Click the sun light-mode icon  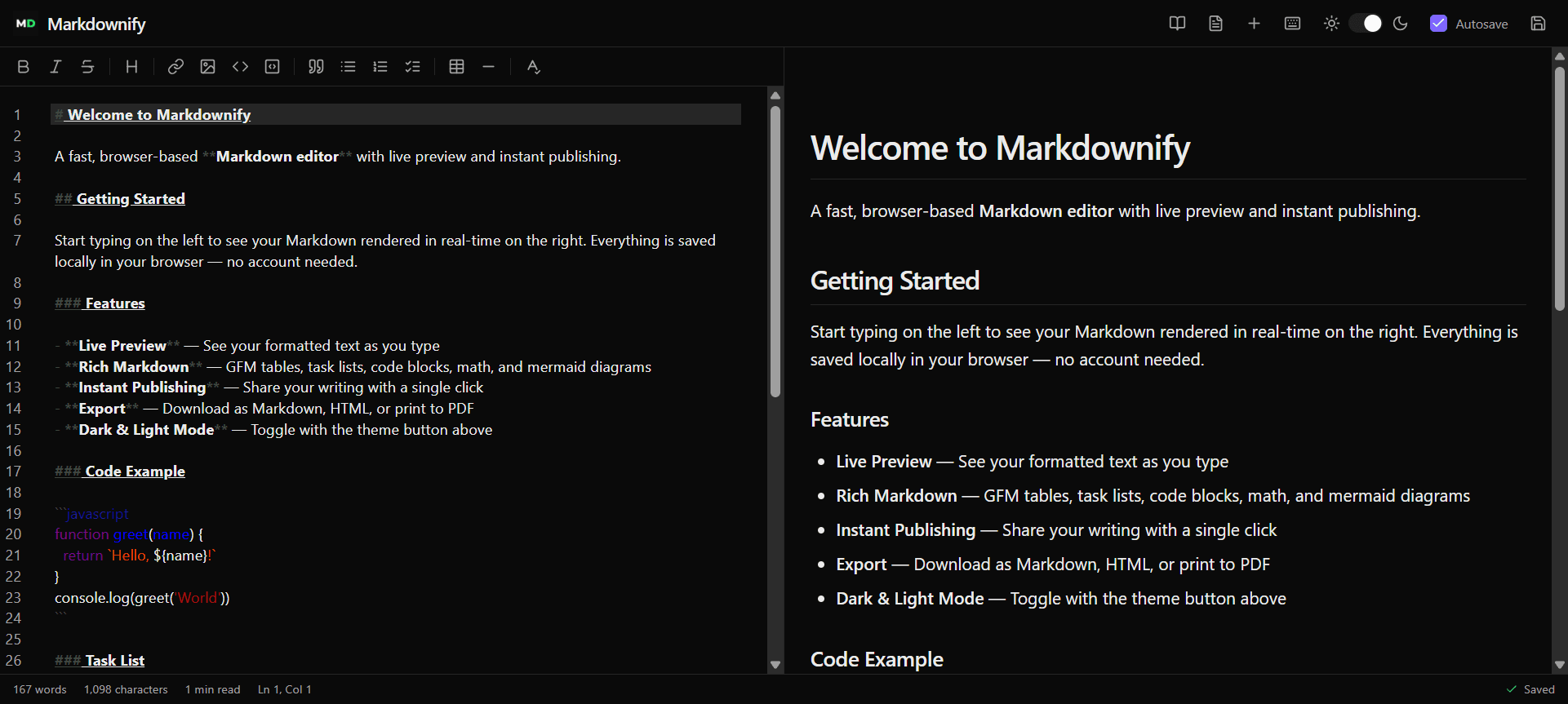coord(1331,24)
